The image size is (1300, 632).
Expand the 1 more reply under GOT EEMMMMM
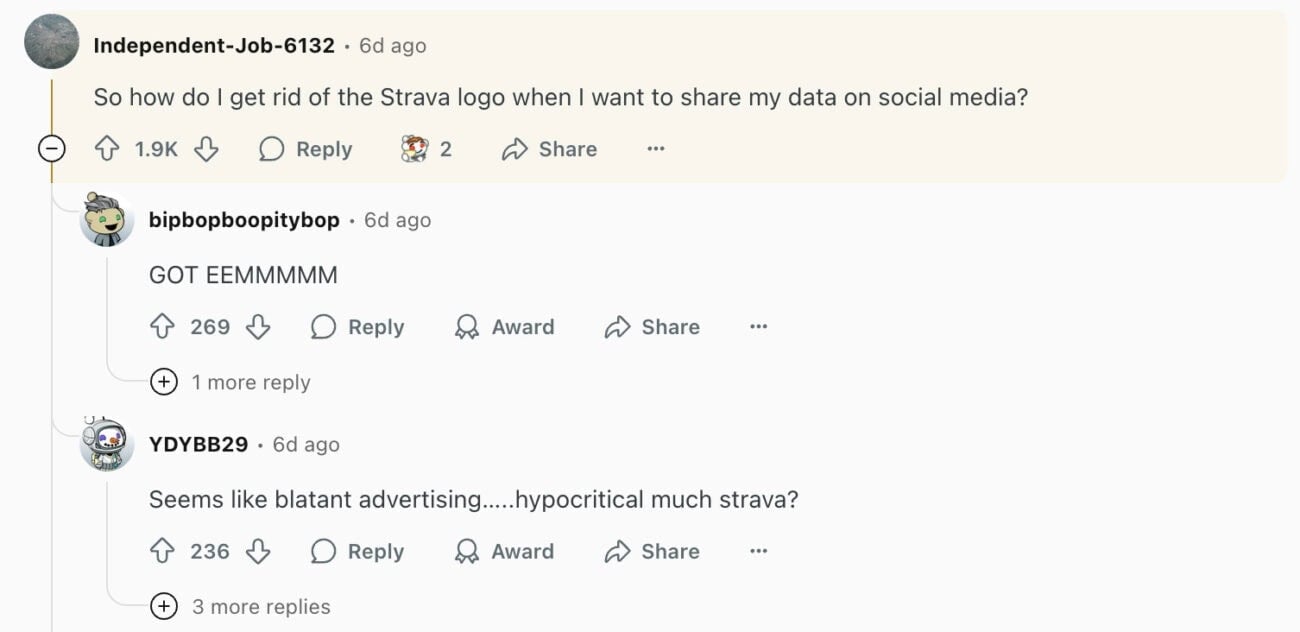[233, 382]
